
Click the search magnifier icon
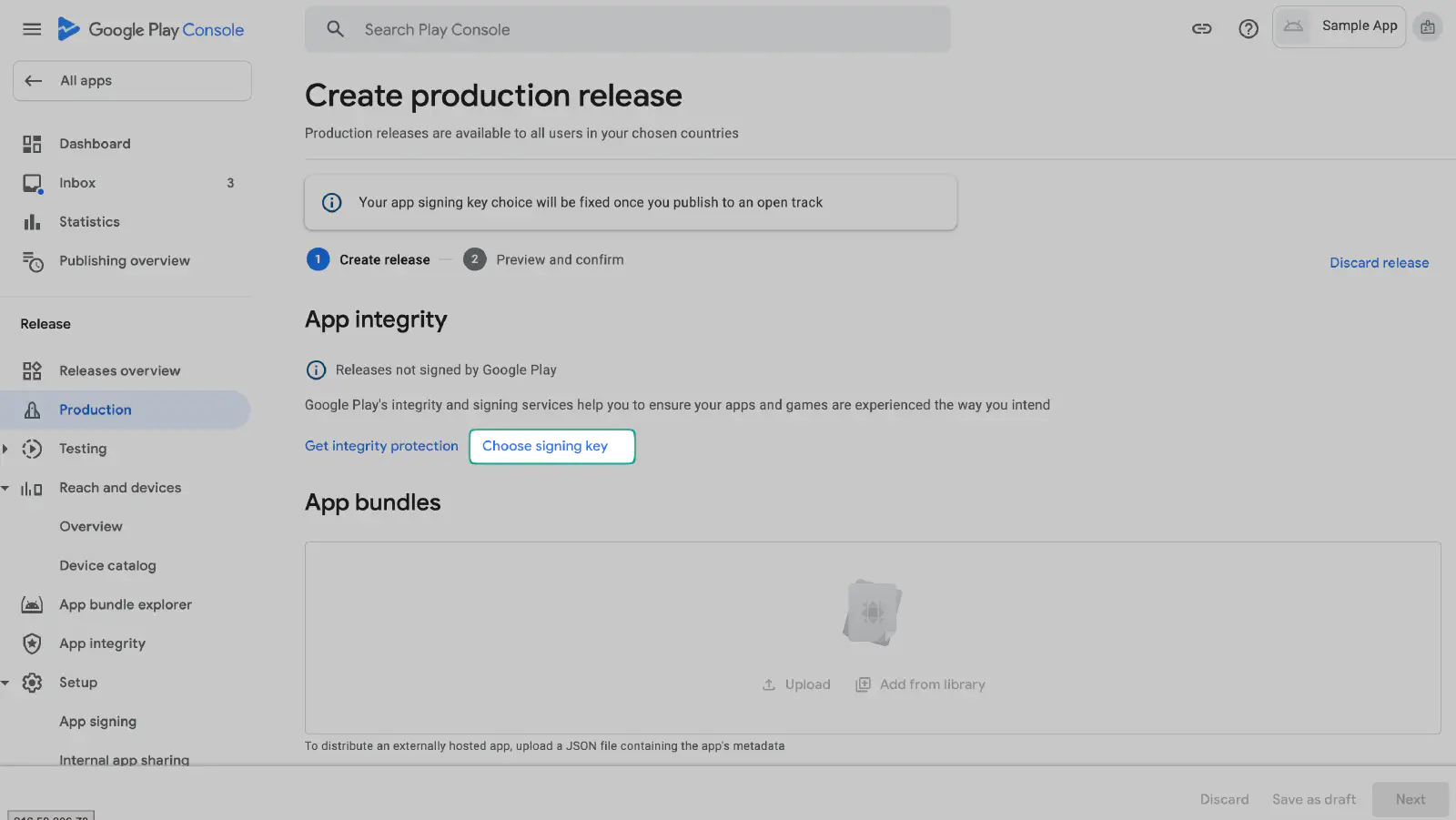[x=336, y=29]
